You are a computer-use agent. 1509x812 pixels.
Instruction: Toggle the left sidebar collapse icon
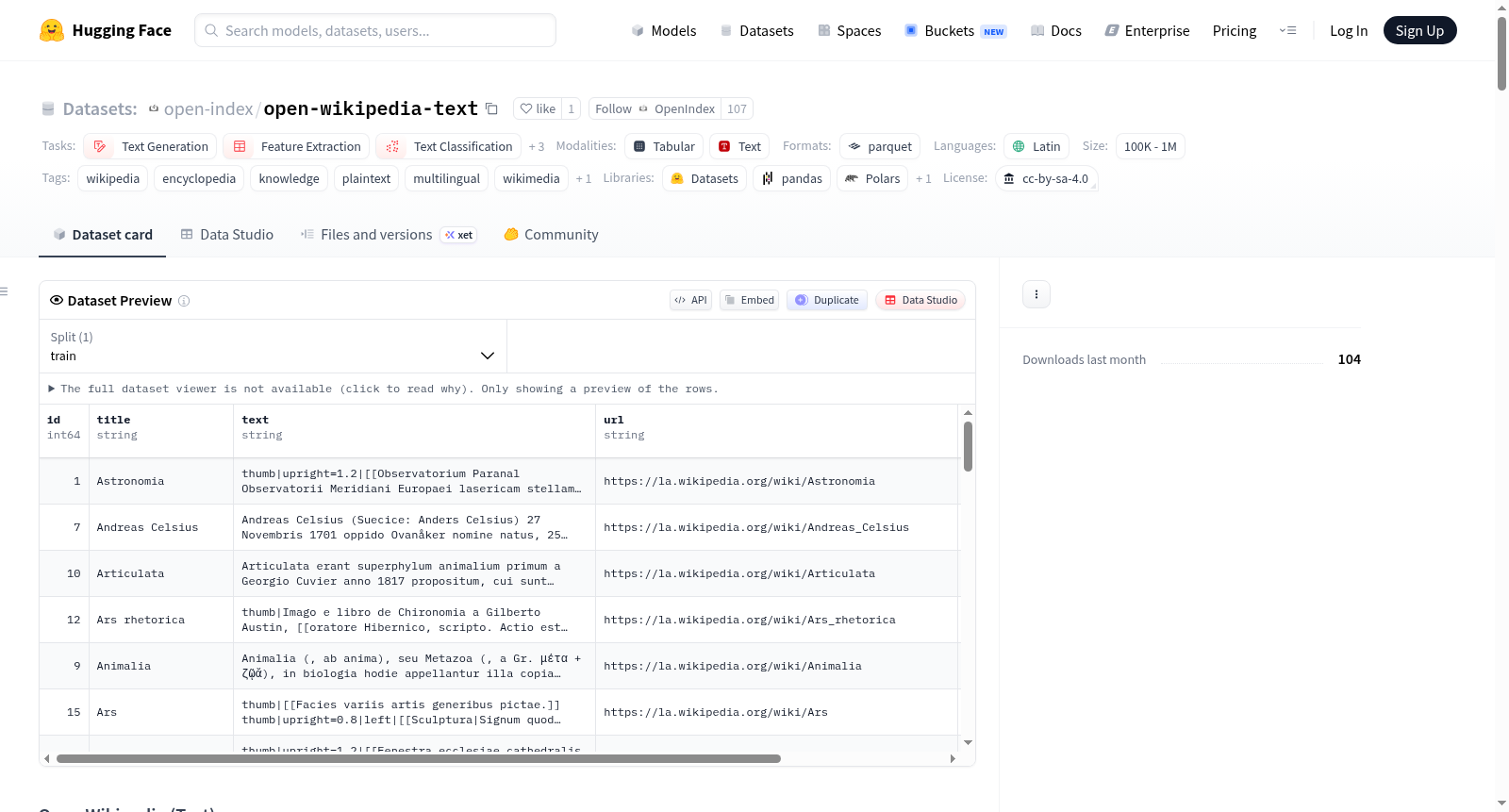click(x=4, y=291)
